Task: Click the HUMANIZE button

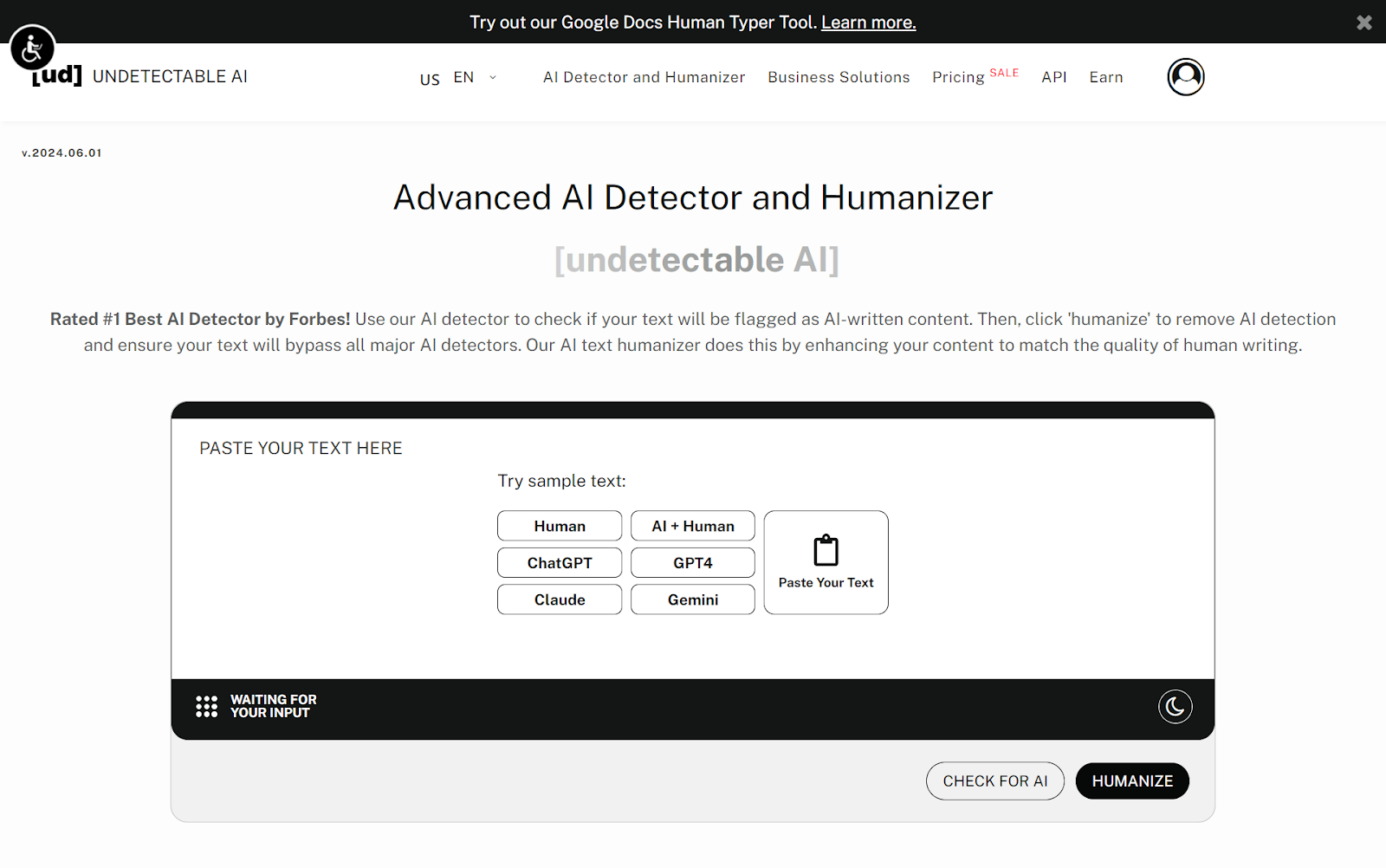Action: tap(1132, 781)
